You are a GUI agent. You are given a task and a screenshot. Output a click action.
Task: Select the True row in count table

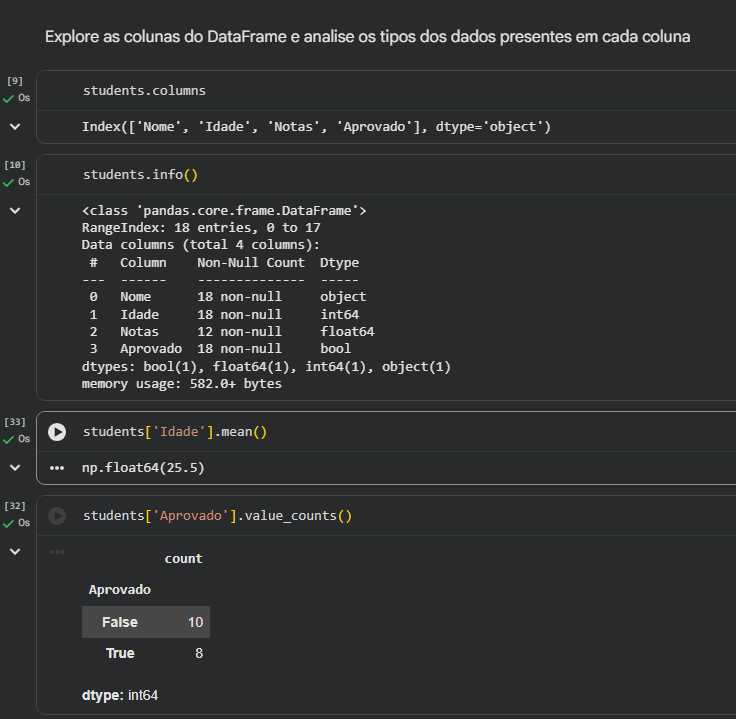pos(146,653)
